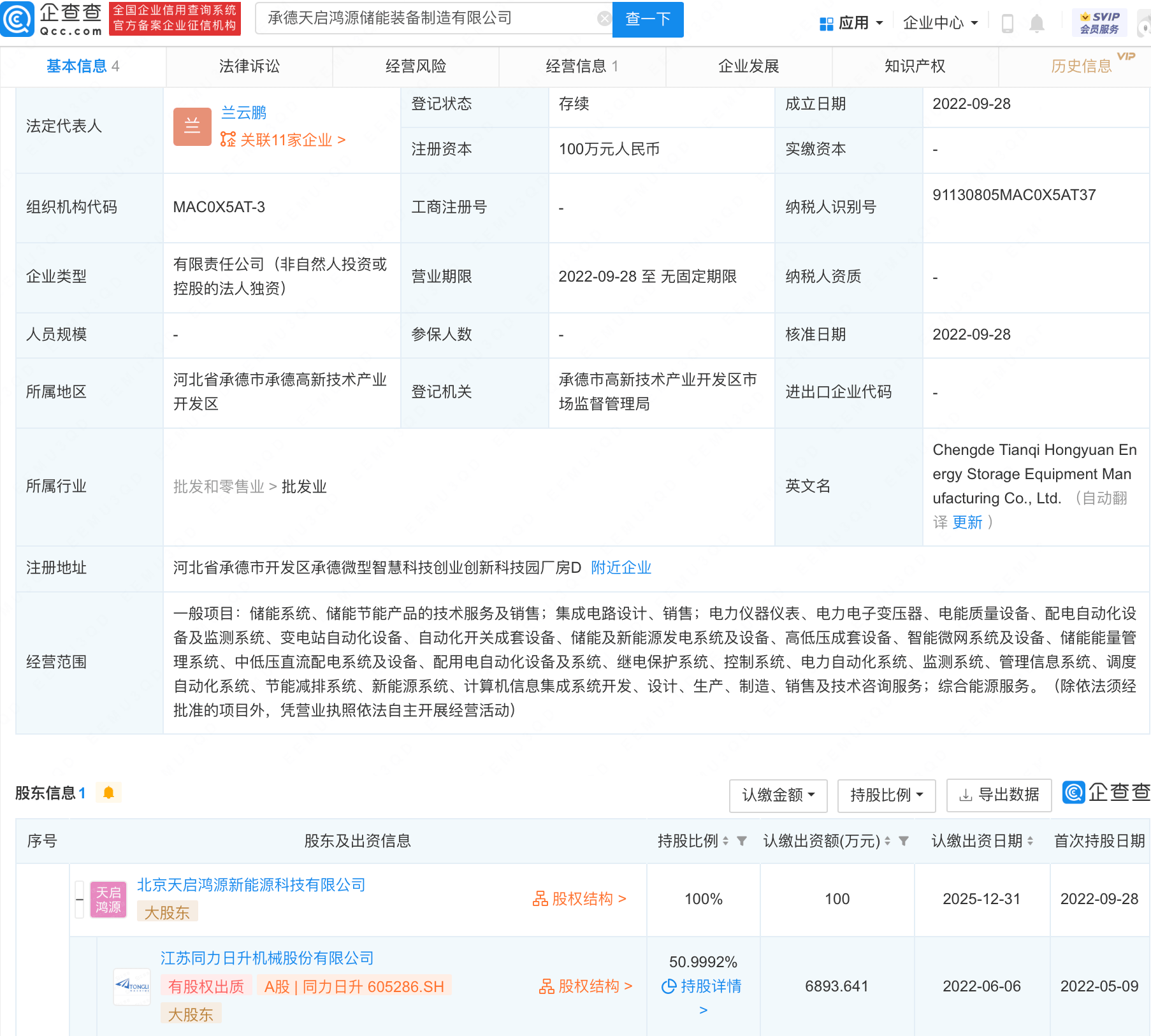Switch to 知识产权 tab
The image size is (1151, 1036).
pos(915,66)
